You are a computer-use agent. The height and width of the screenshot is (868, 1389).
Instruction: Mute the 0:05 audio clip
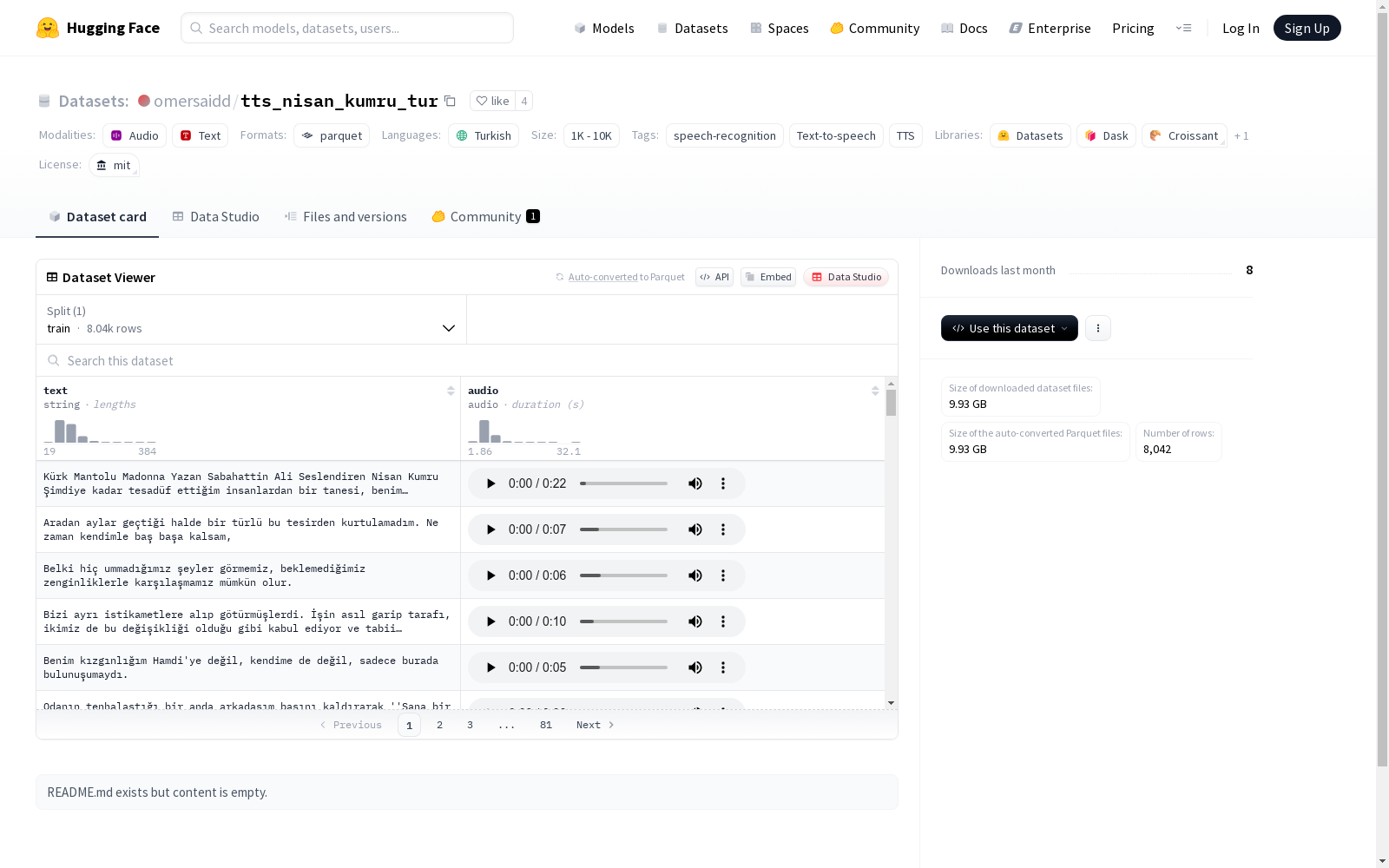tap(695, 667)
